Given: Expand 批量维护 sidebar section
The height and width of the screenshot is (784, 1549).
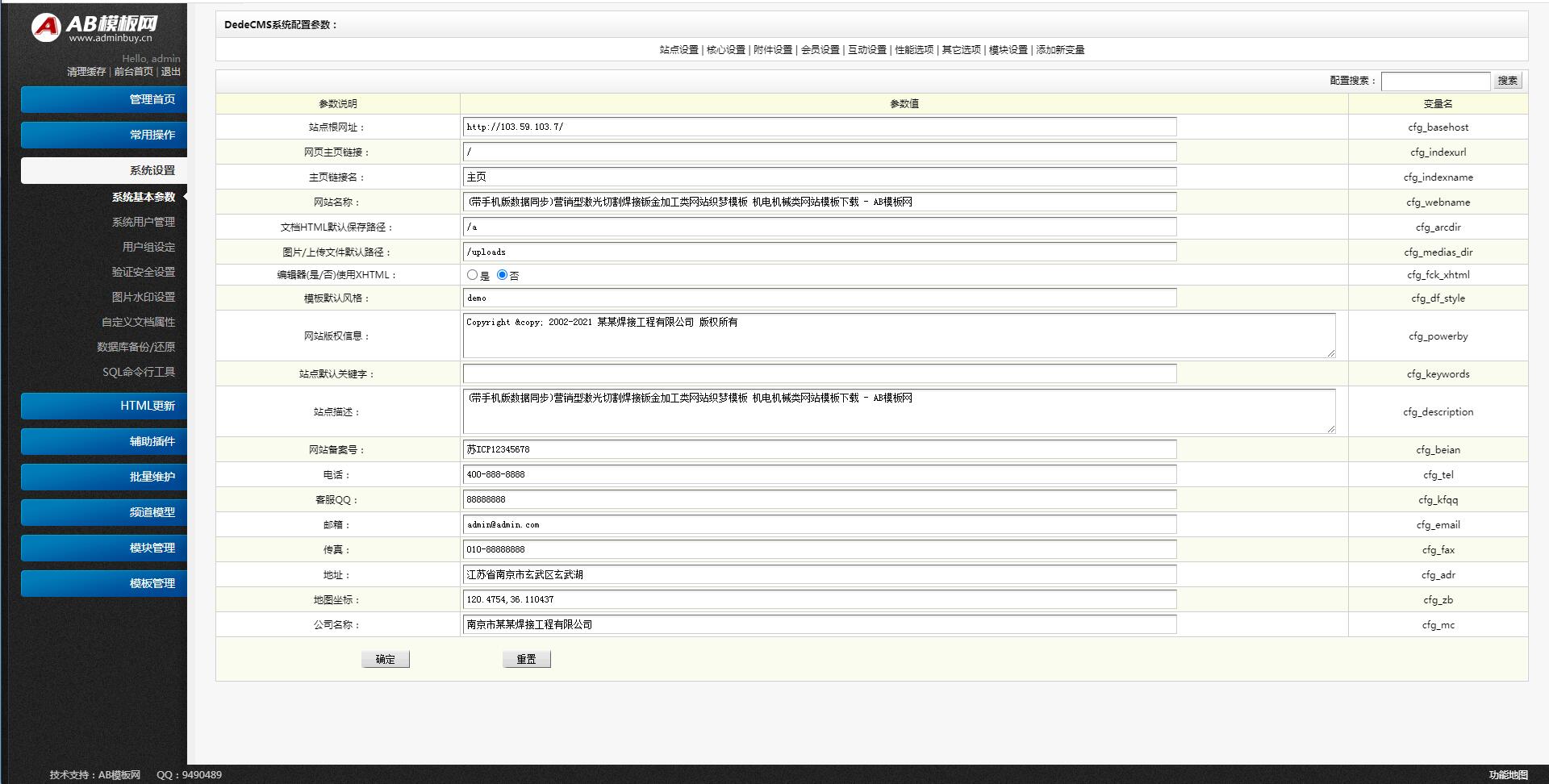Looking at the screenshot, I should click(104, 477).
